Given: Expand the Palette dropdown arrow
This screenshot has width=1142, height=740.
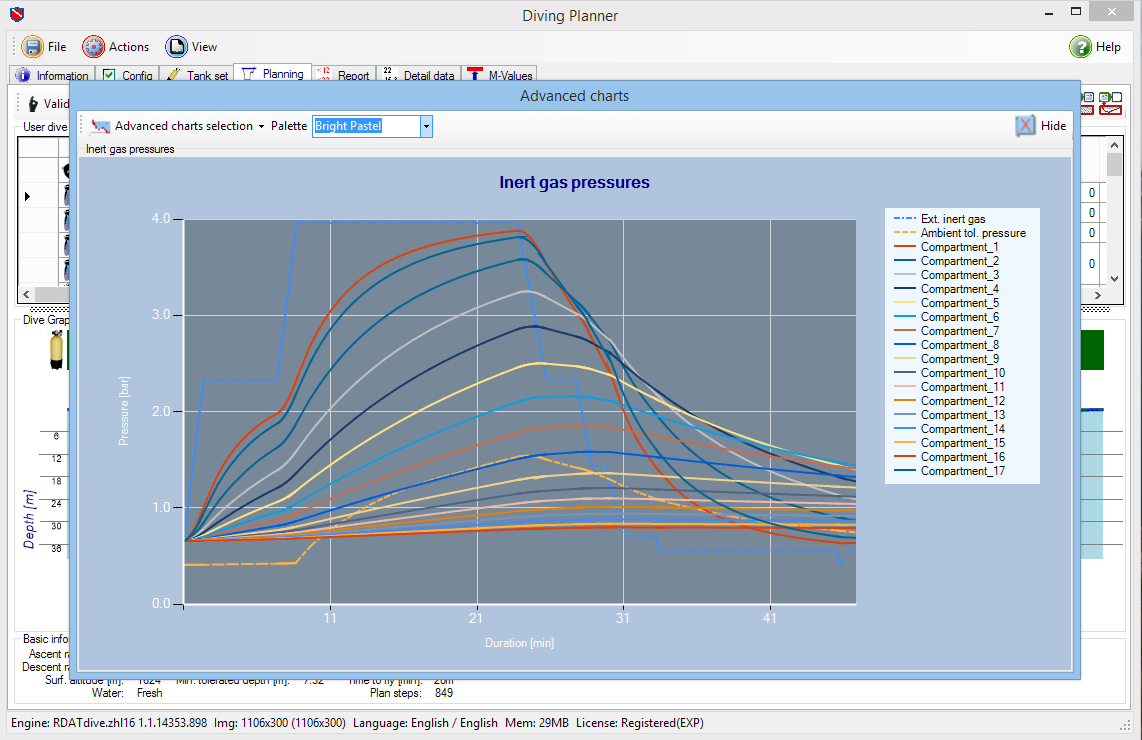Looking at the screenshot, I should point(426,126).
